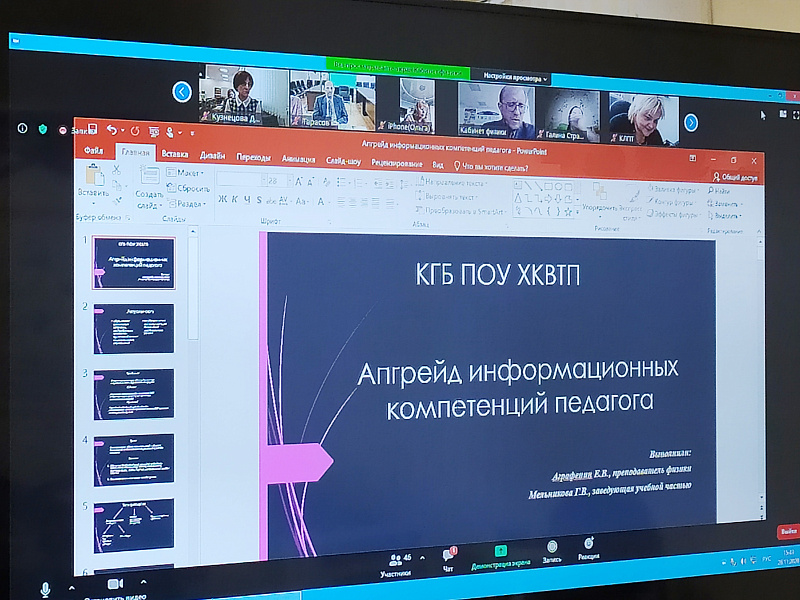This screenshot has width=800, height=600.
Task: Select slide 4 thumbnail
Action: tap(134, 460)
